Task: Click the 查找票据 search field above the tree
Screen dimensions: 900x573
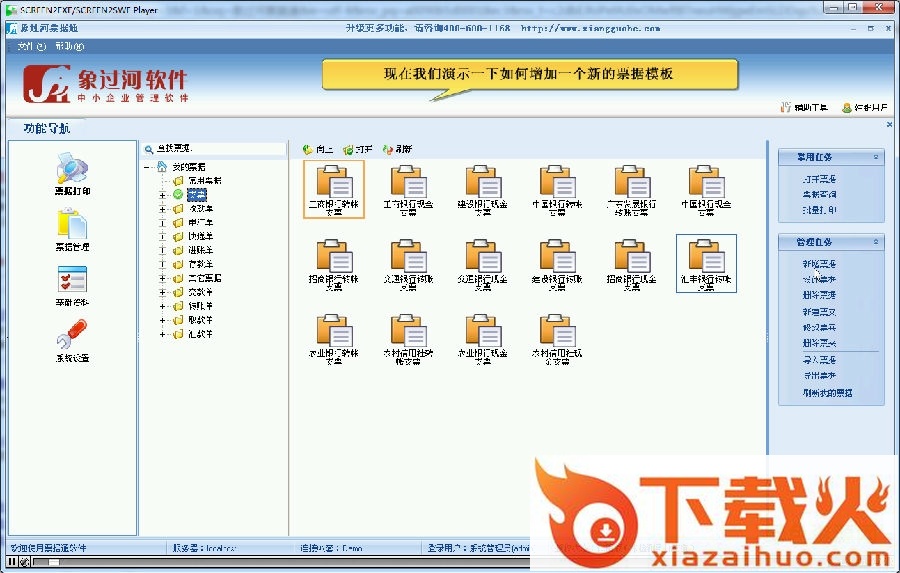Action: [x=210, y=148]
